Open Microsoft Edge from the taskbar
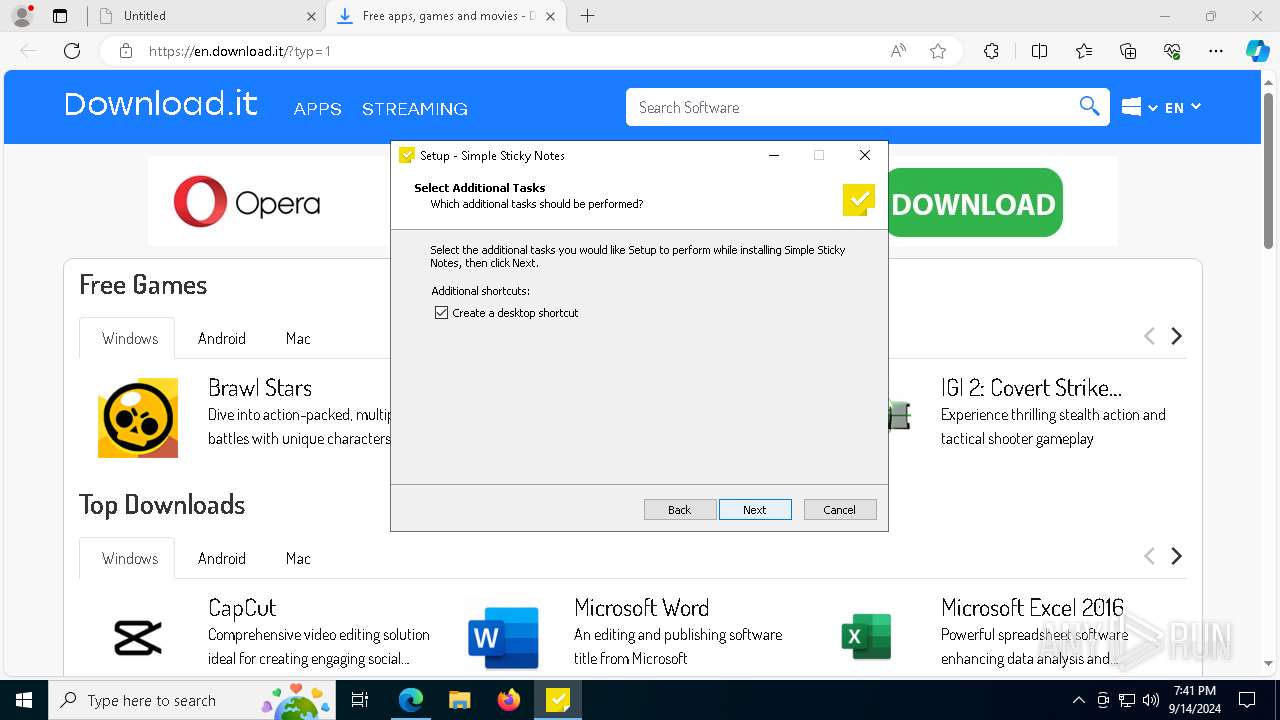 pos(411,700)
